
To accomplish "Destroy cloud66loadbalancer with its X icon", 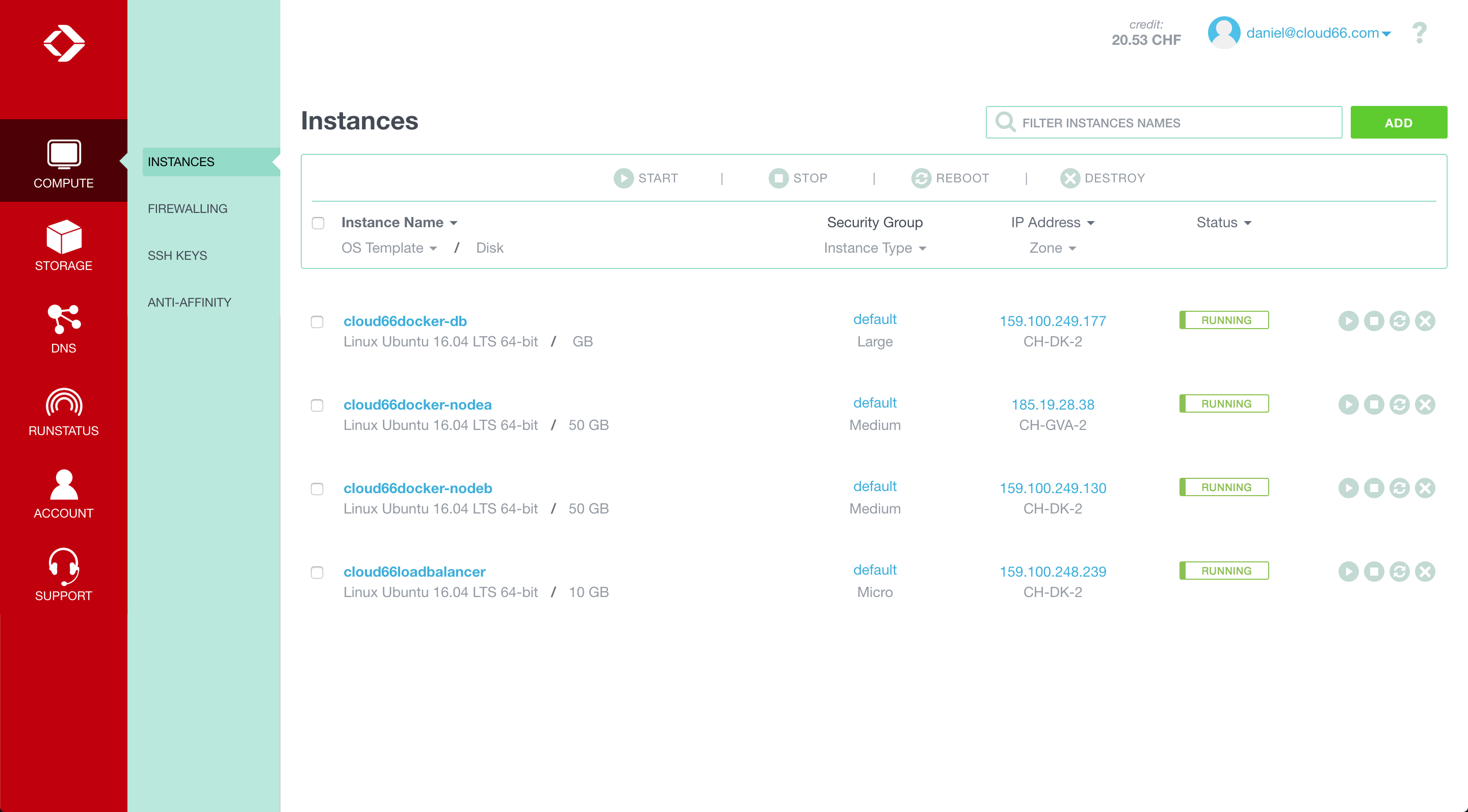I will pos(1425,572).
